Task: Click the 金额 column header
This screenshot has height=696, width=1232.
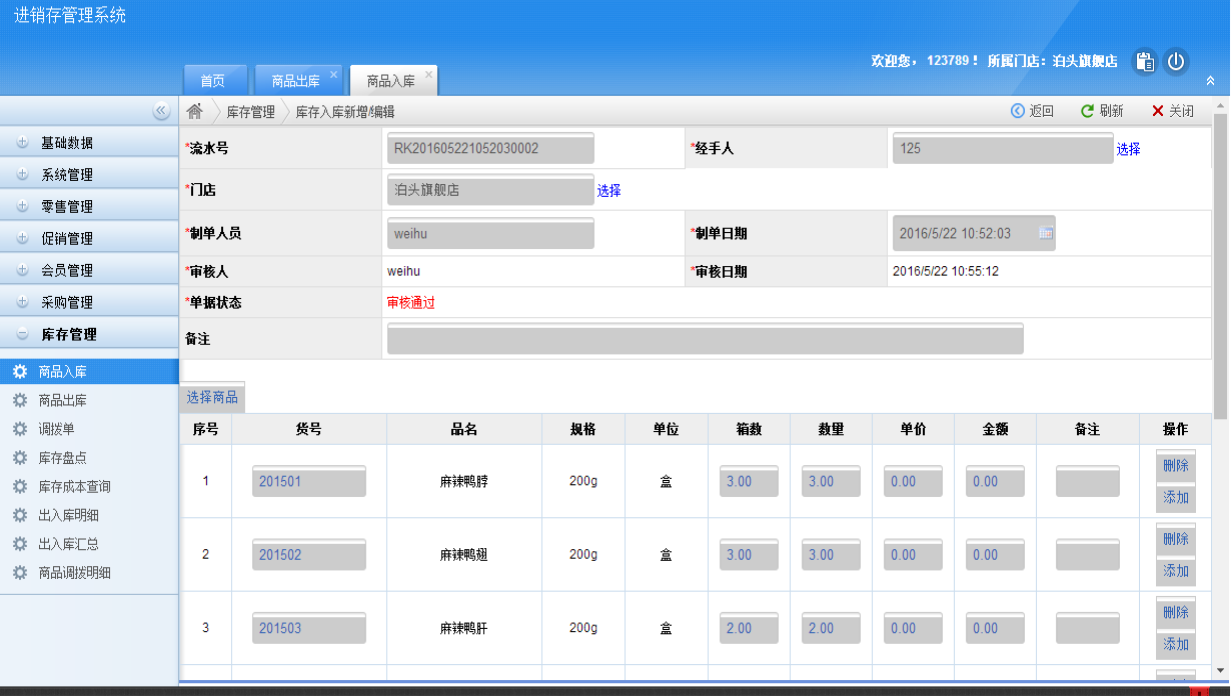Action: (x=995, y=429)
